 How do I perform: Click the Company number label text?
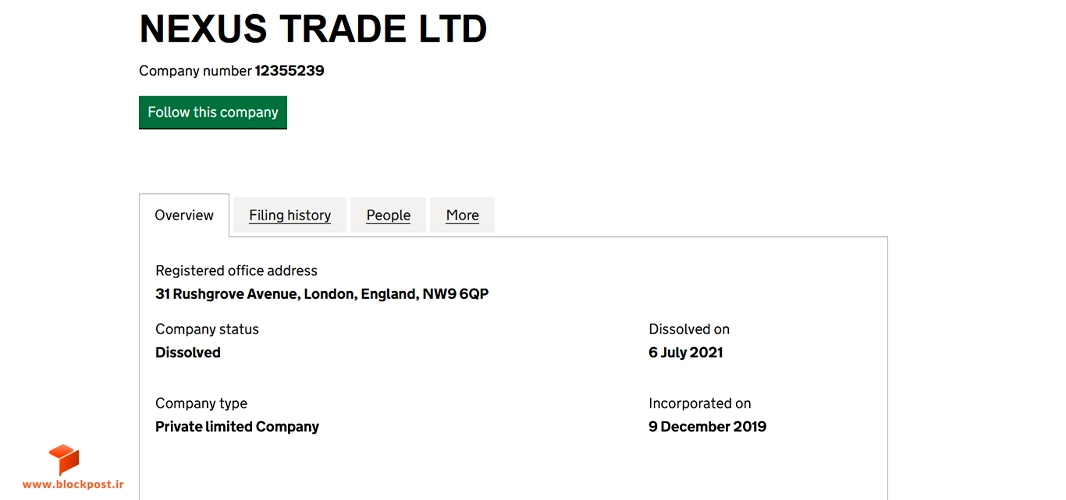pyautogui.click(x=196, y=71)
